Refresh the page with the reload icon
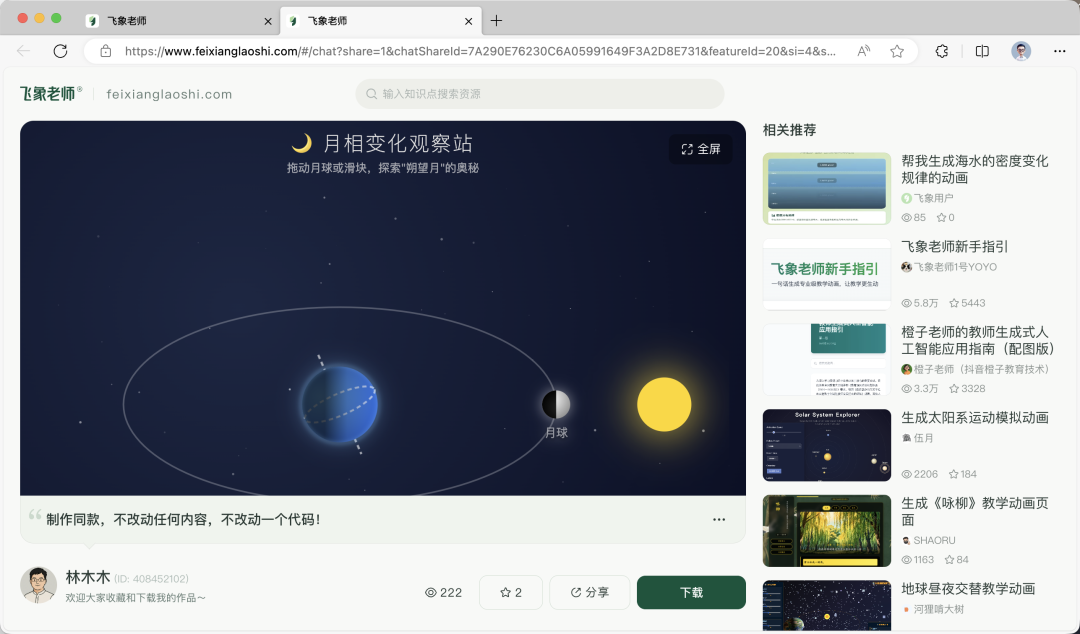Viewport: 1080px width, 634px height. 59,51
